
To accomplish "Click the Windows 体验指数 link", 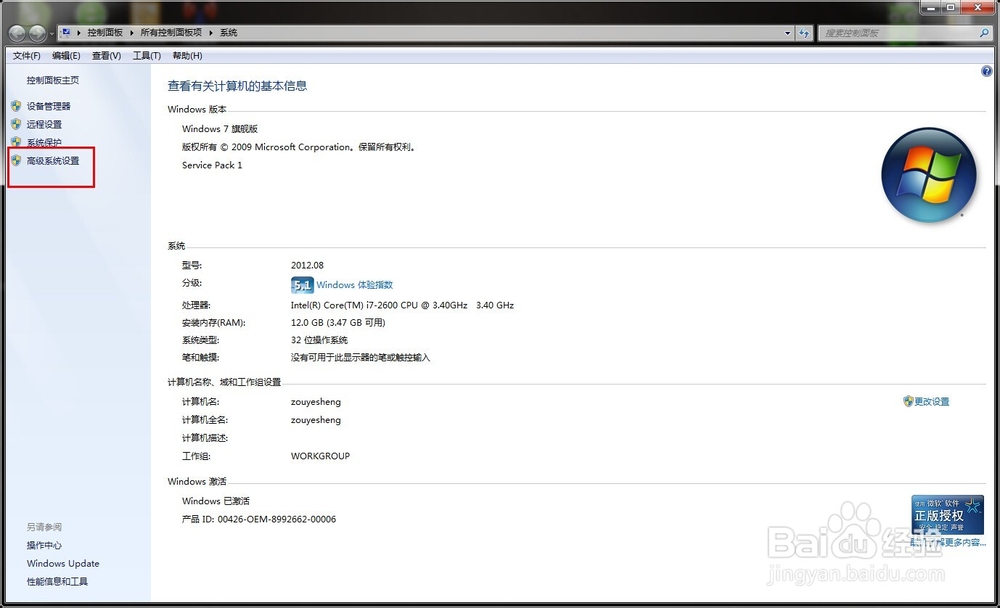I will tap(355, 285).
